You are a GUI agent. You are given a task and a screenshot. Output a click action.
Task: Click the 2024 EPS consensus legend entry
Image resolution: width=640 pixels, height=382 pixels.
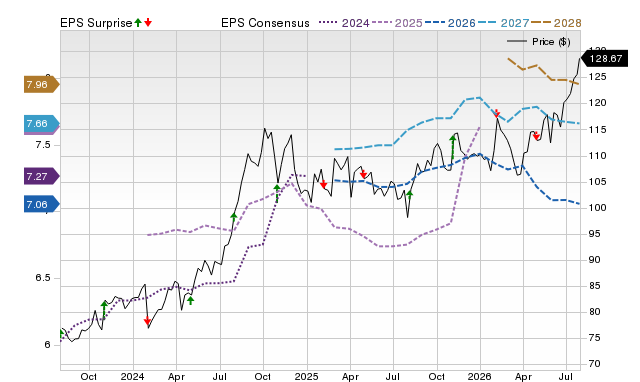pos(344,23)
